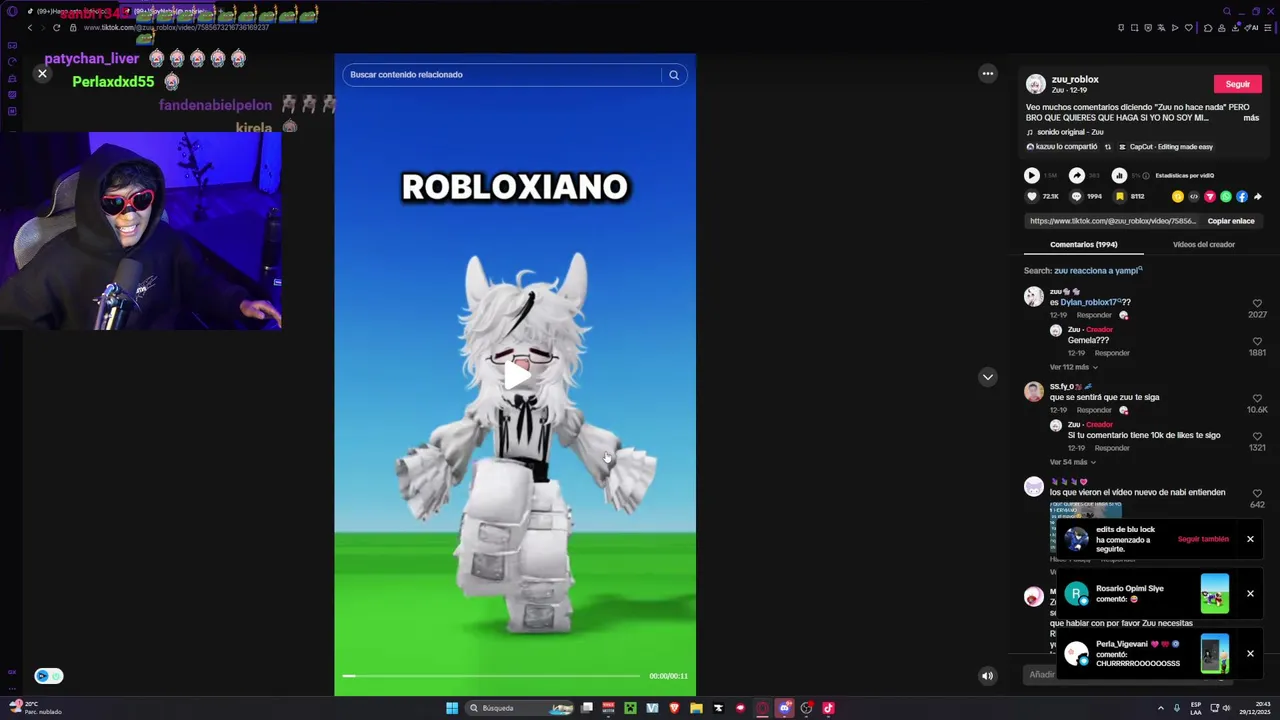Click the embed code share icon
The image size is (1280, 720).
[x=1194, y=197]
